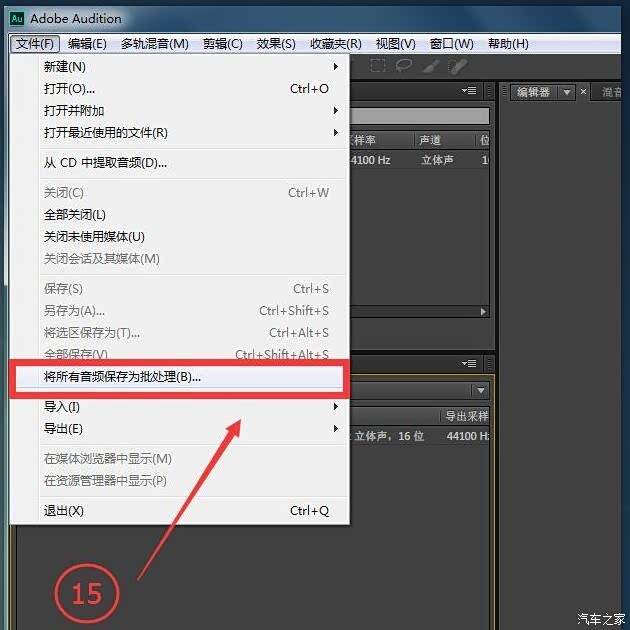630x630 pixels.
Task: Open the 收藏夹(R) menu
Action: pyautogui.click(x=335, y=43)
